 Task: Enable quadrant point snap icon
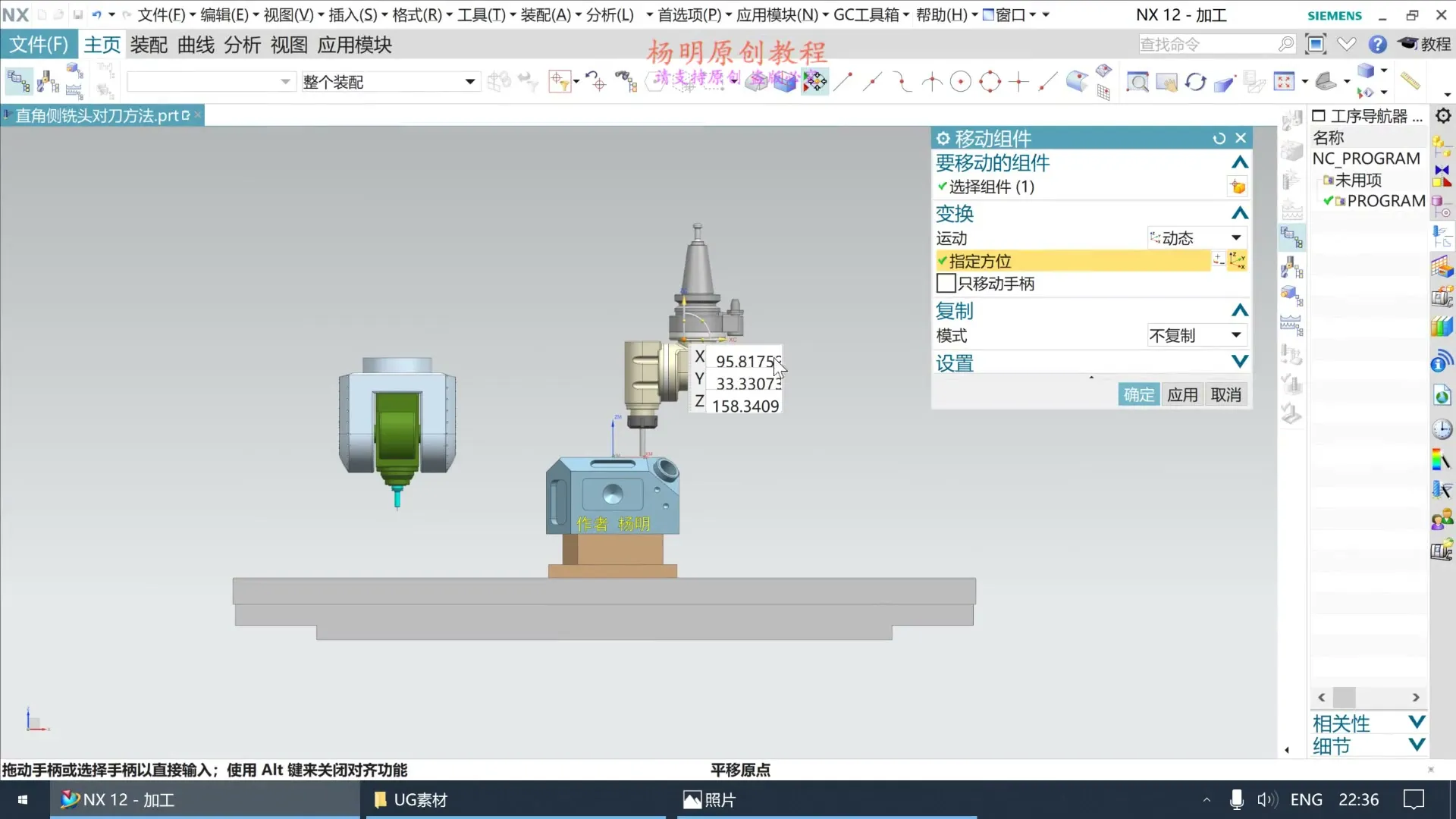(x=990, y=82)
